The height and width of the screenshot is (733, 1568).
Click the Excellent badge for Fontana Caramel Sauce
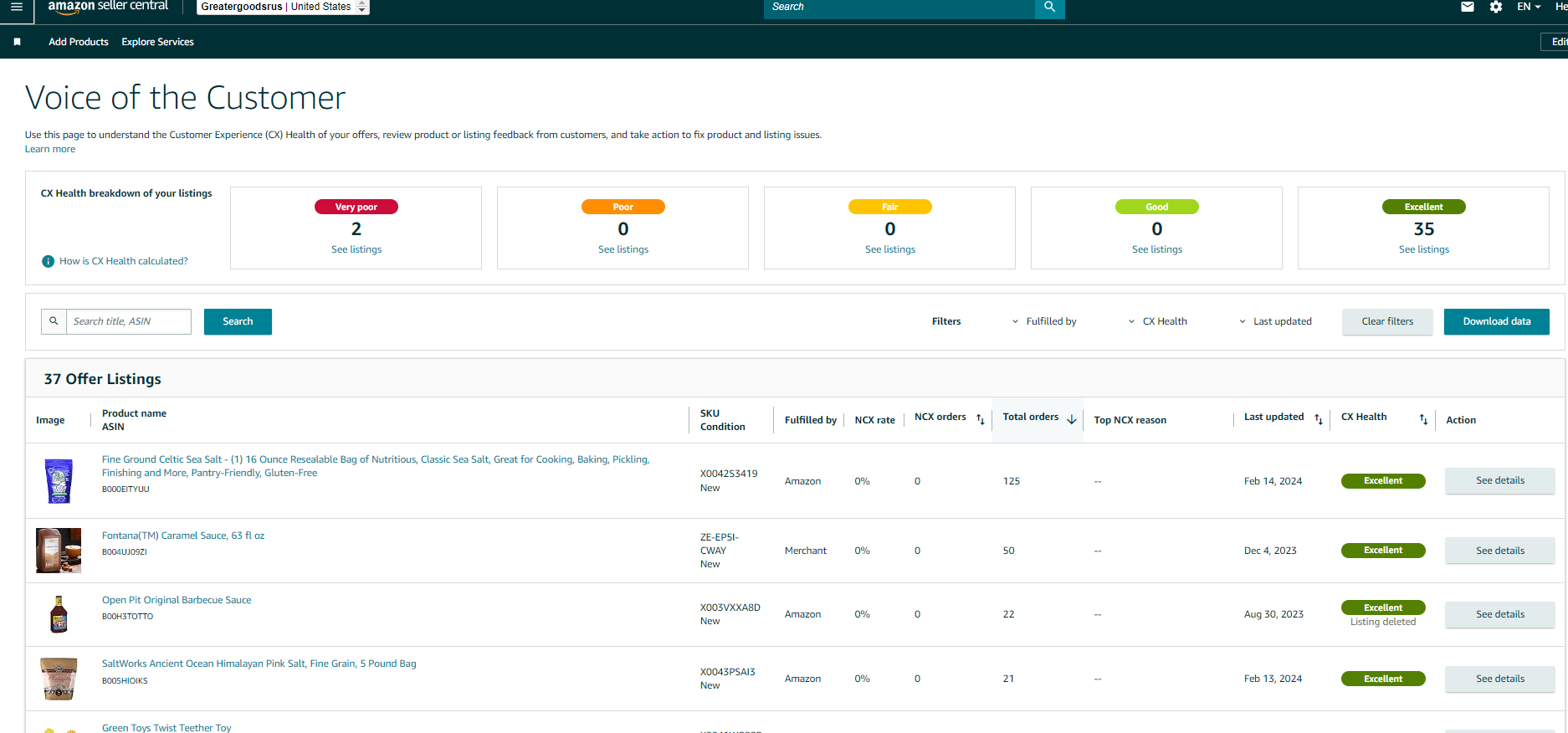(x=1383, y=551)
